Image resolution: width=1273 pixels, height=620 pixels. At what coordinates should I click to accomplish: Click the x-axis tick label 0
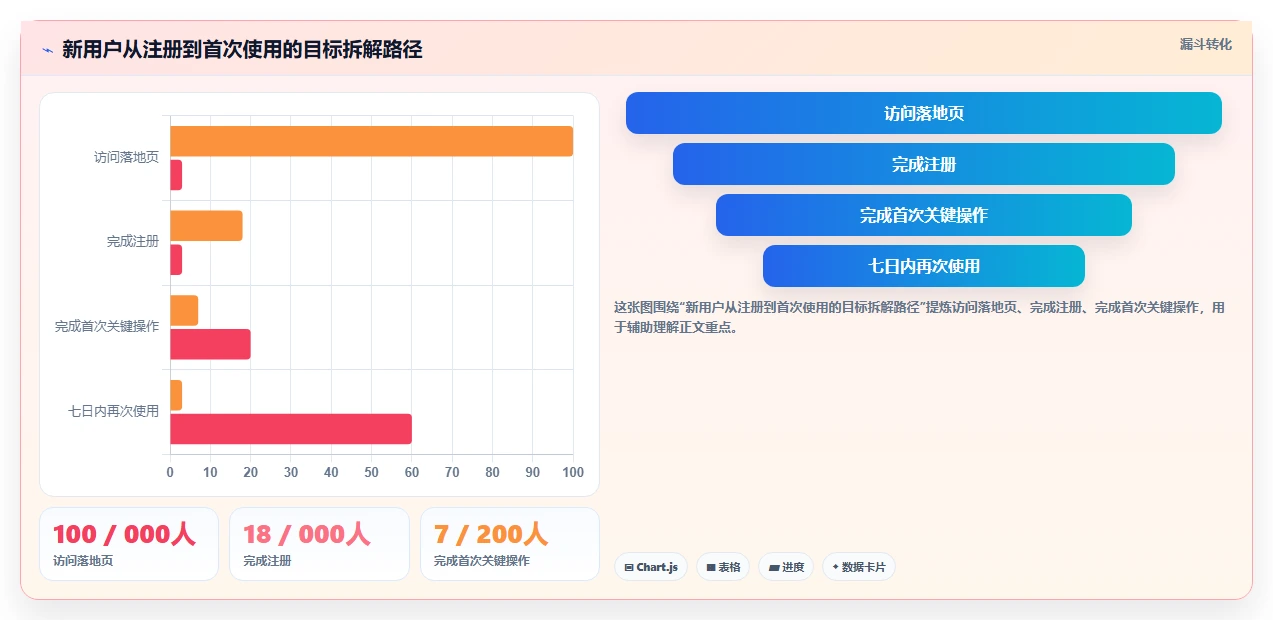[170, 472]
